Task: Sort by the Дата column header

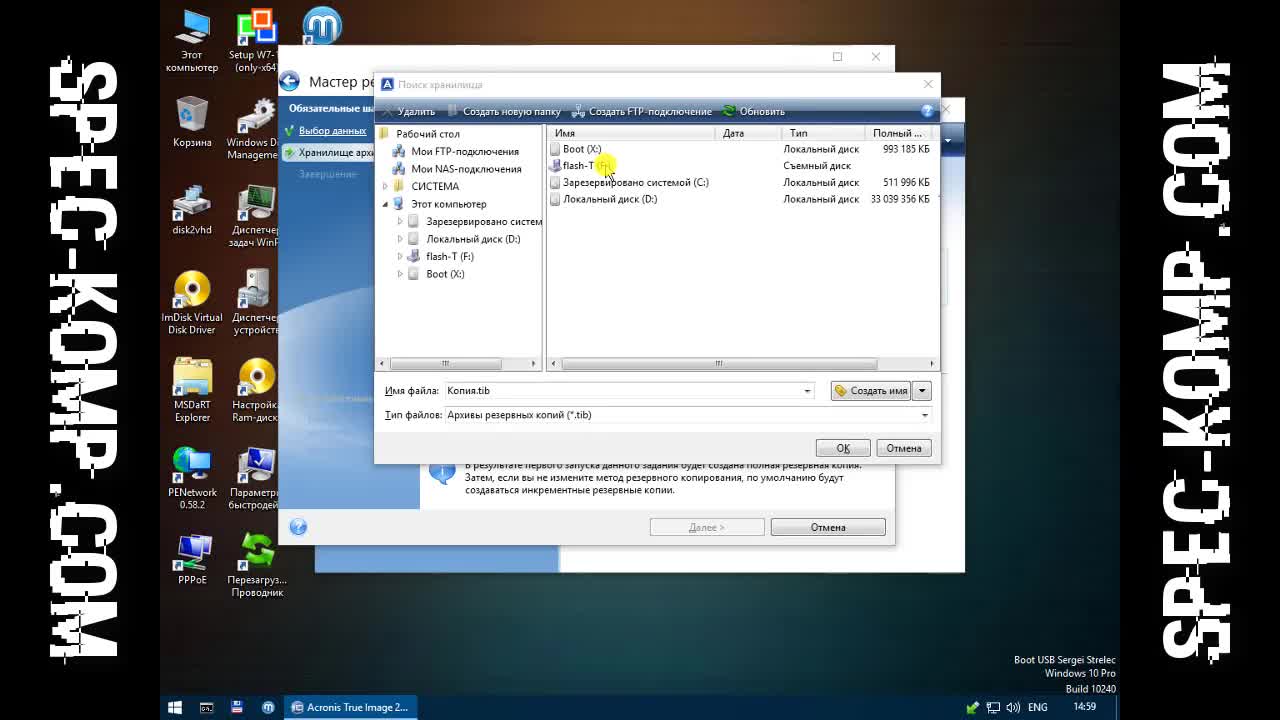Action: tap(749, 133)
